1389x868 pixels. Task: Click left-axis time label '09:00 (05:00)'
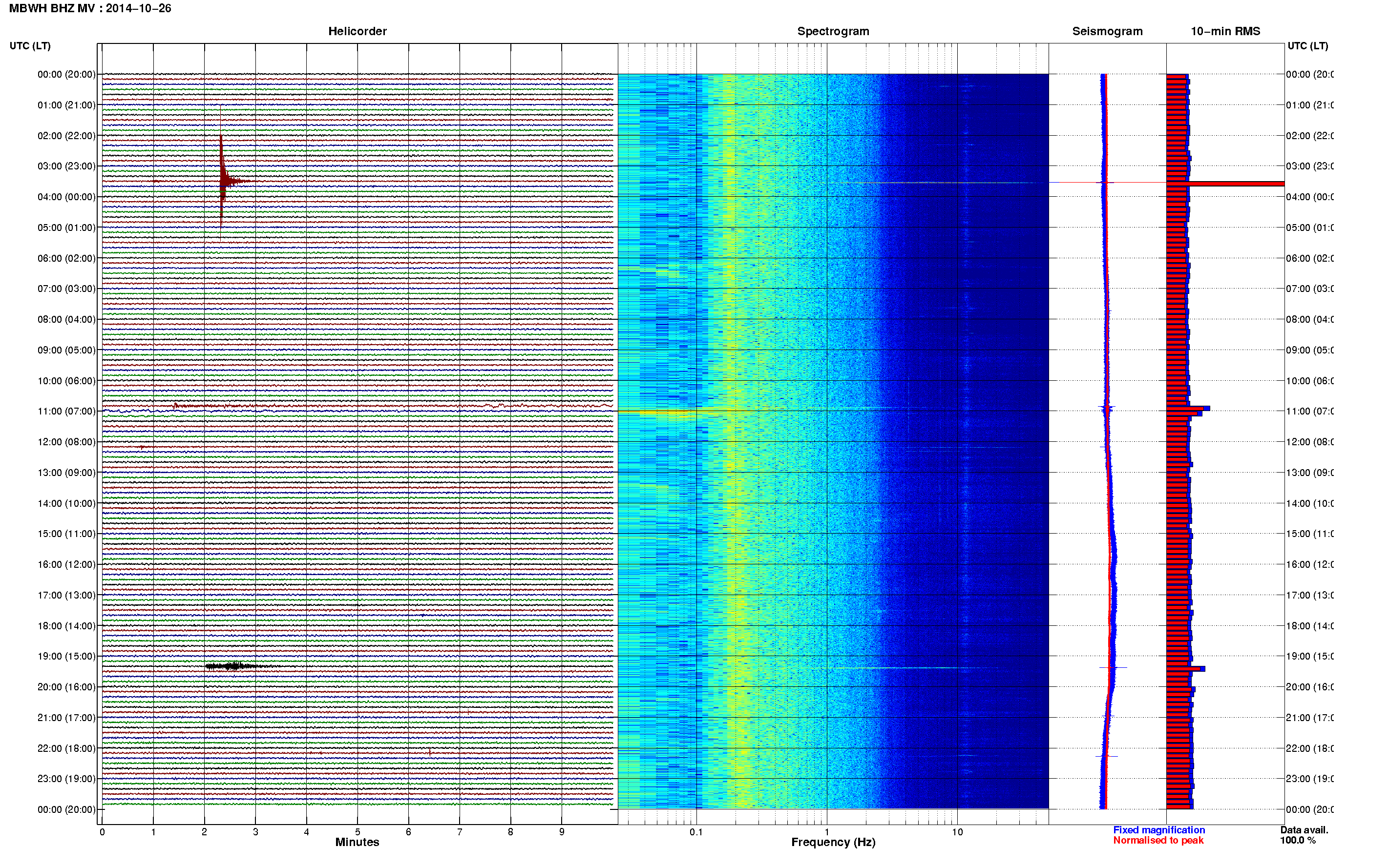pyautogui.click(x=66, y=350)
